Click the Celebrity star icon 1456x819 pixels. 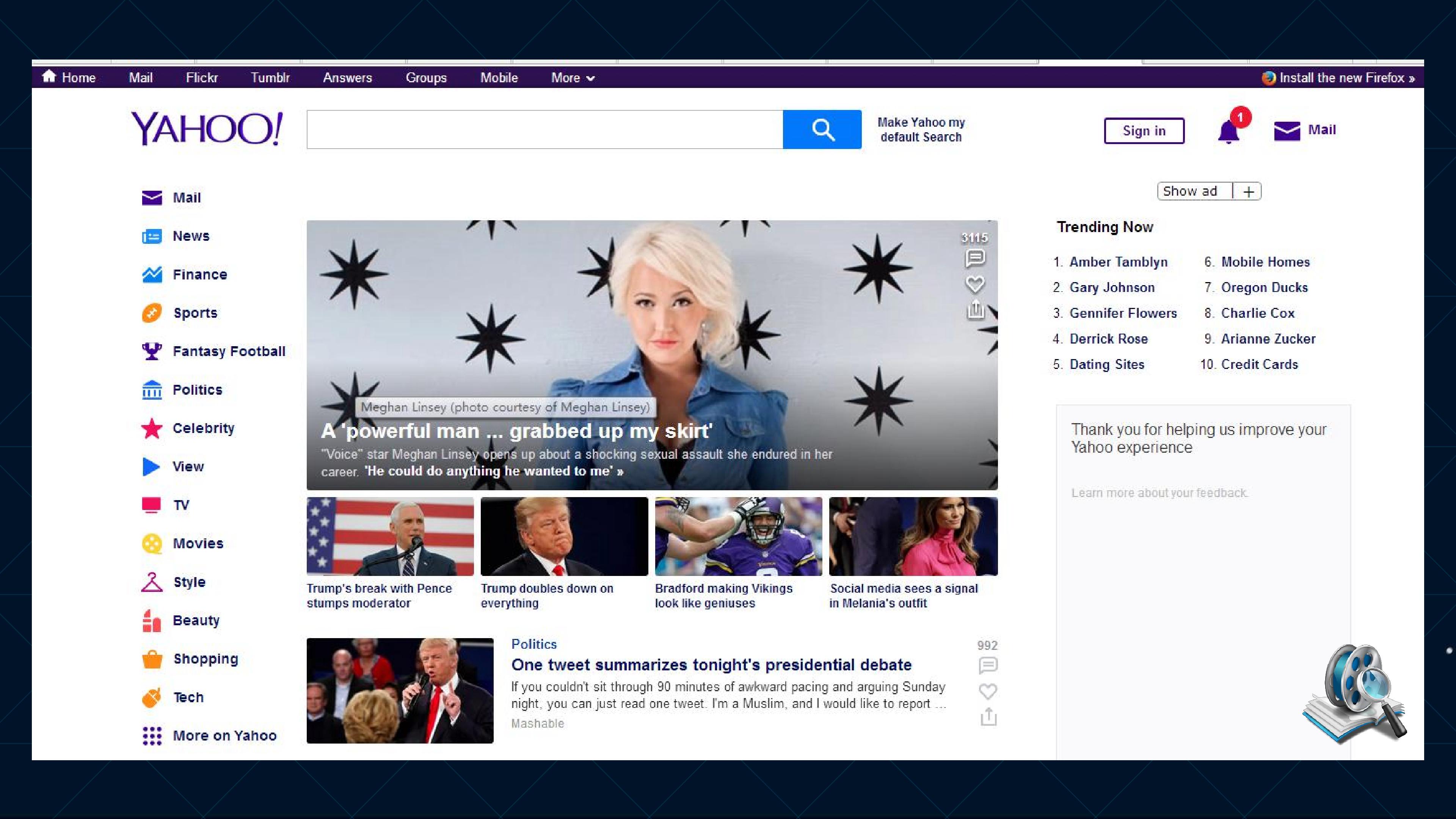coord(152,428)
